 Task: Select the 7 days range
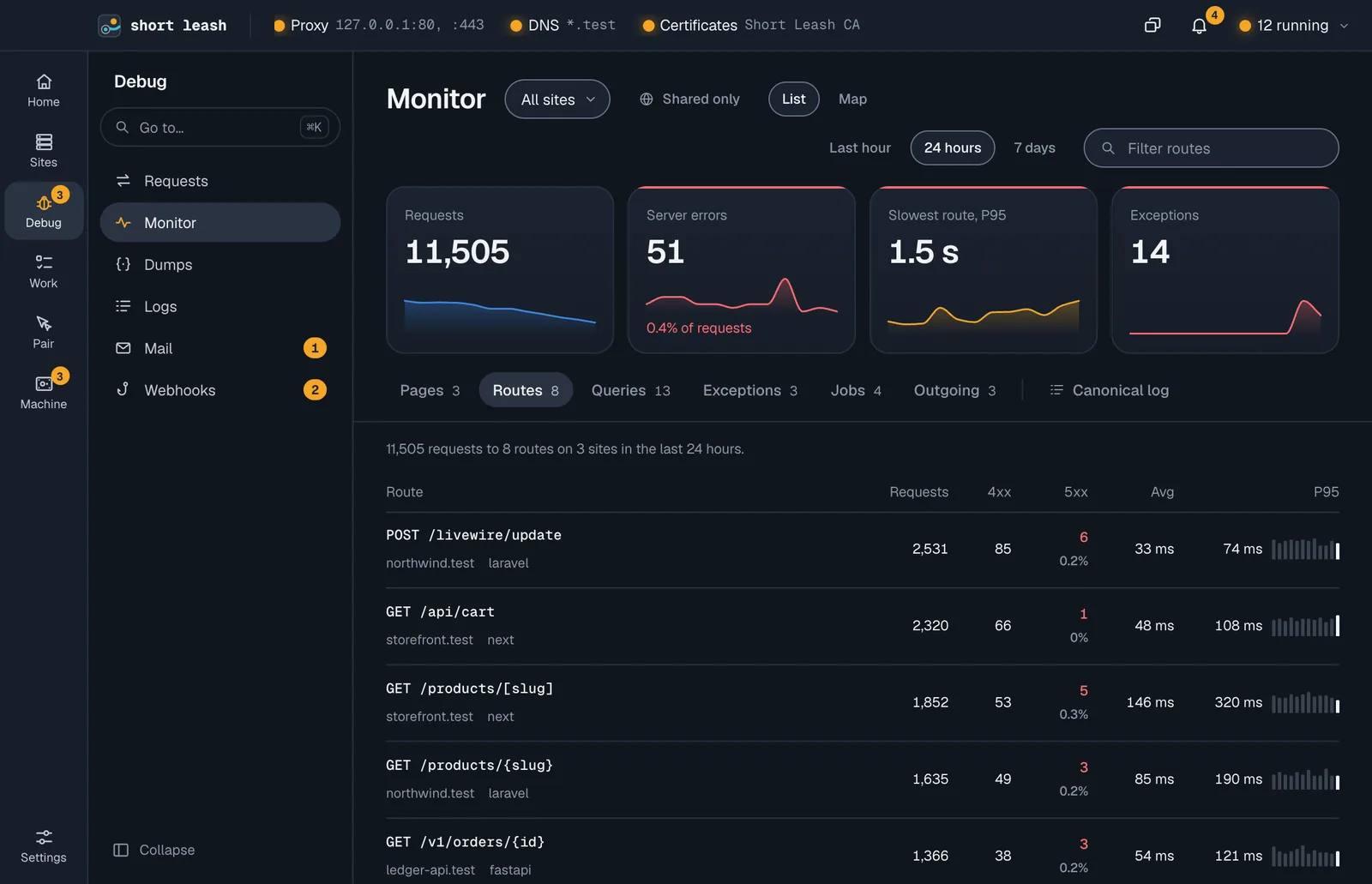pos(1034,147)
